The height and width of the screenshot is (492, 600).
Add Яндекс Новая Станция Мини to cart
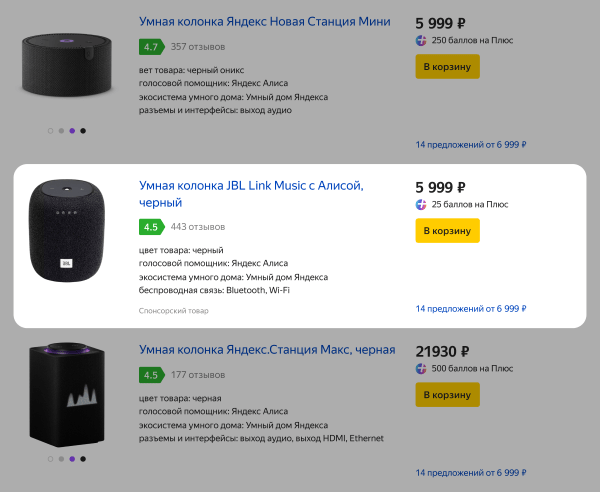[447, 67]
